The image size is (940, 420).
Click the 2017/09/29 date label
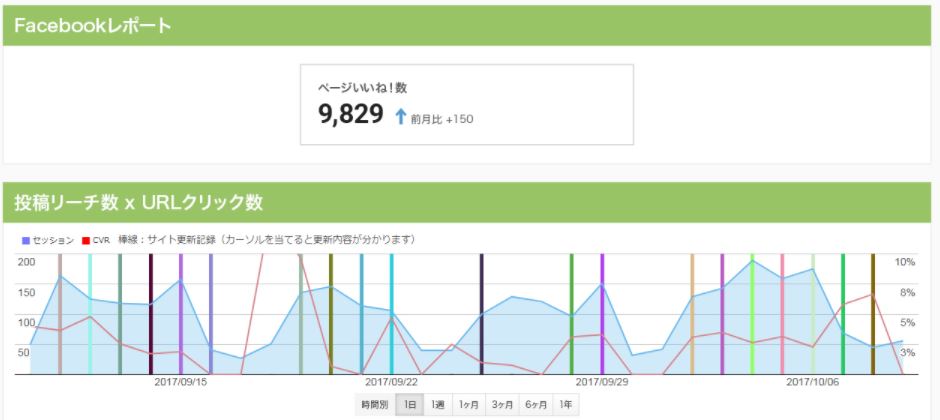[602, 382]
